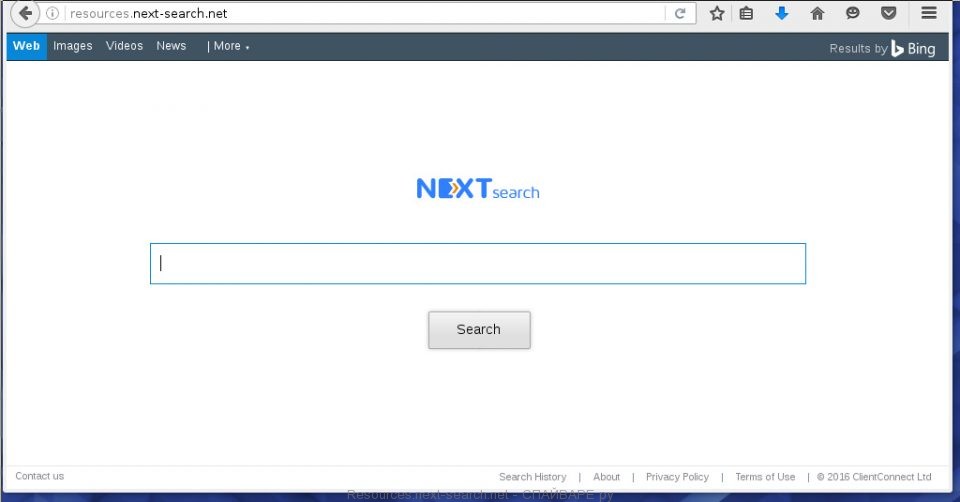Open downloads with the blue arrow icon
Image resolution: width=960 pixels, height=502 pixels.
tap(782, 14)
